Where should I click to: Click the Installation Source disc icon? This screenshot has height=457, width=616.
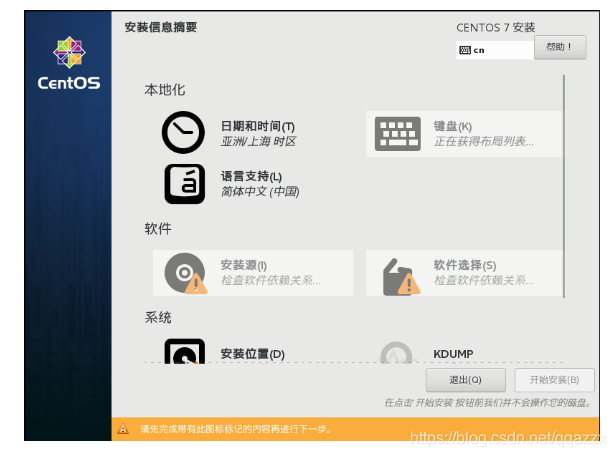185,273
